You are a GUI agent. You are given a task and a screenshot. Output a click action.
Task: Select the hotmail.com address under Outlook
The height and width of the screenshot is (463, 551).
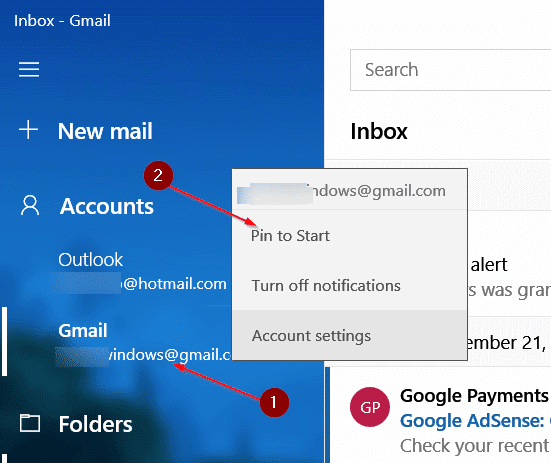[x=174, y=284]
